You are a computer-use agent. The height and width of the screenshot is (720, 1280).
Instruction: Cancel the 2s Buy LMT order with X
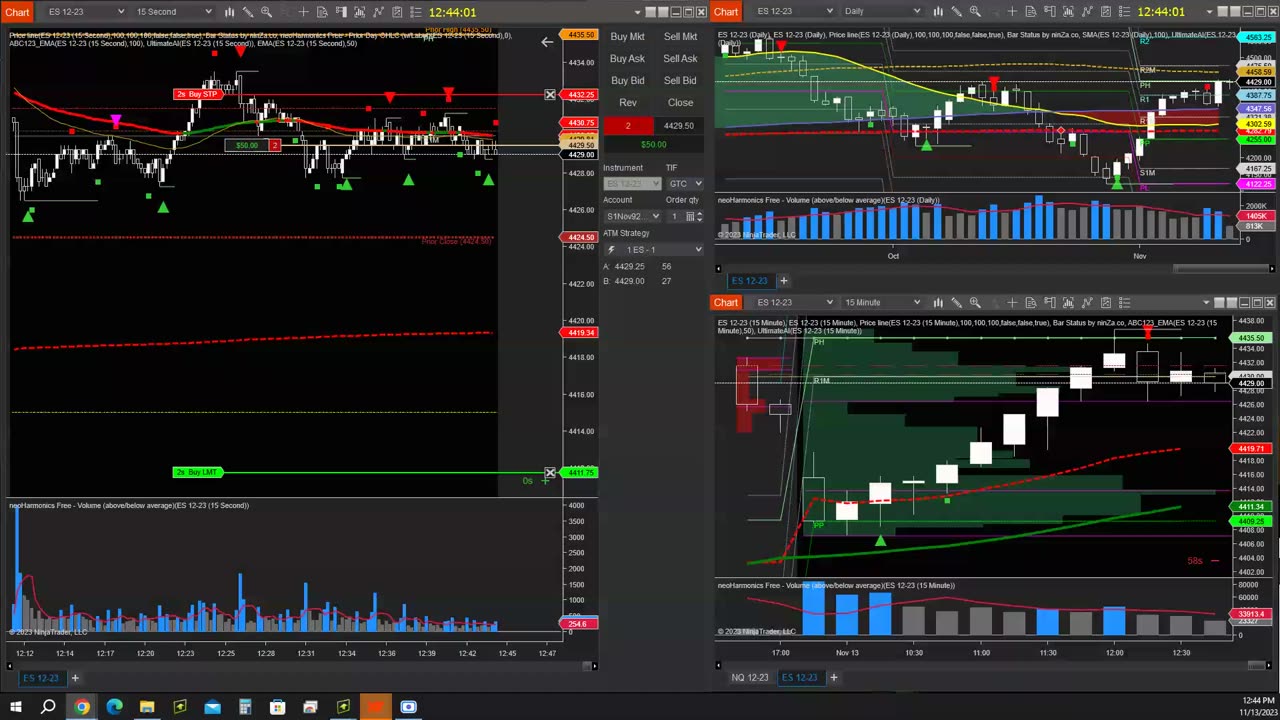click(x=549, y=472)
